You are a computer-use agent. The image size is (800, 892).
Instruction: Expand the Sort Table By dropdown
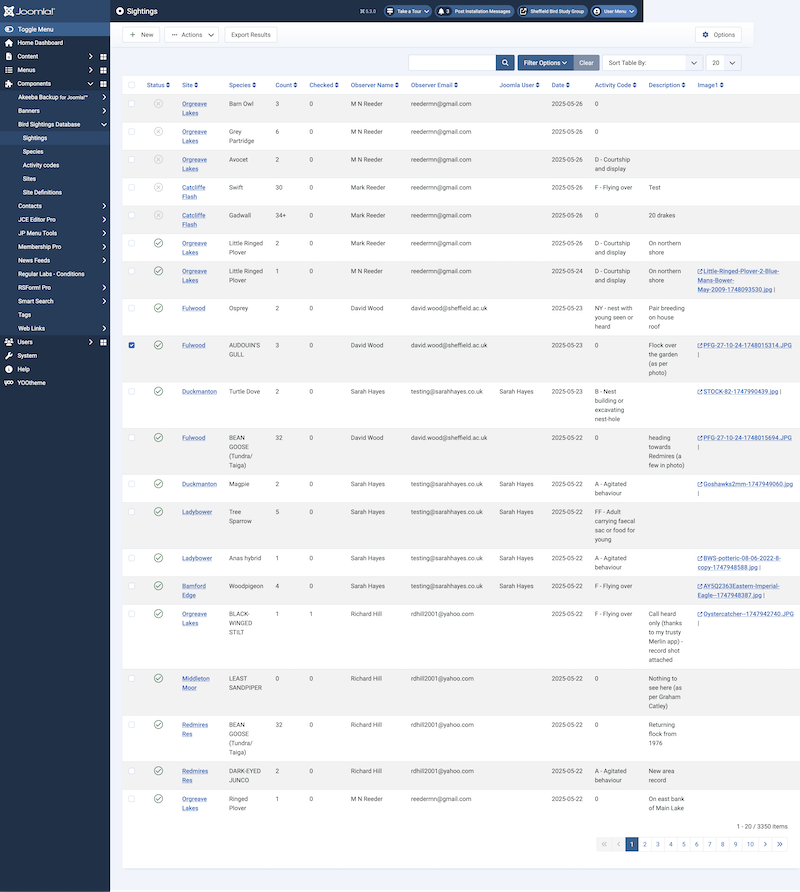pyautogui.click(x=651, y=62)
